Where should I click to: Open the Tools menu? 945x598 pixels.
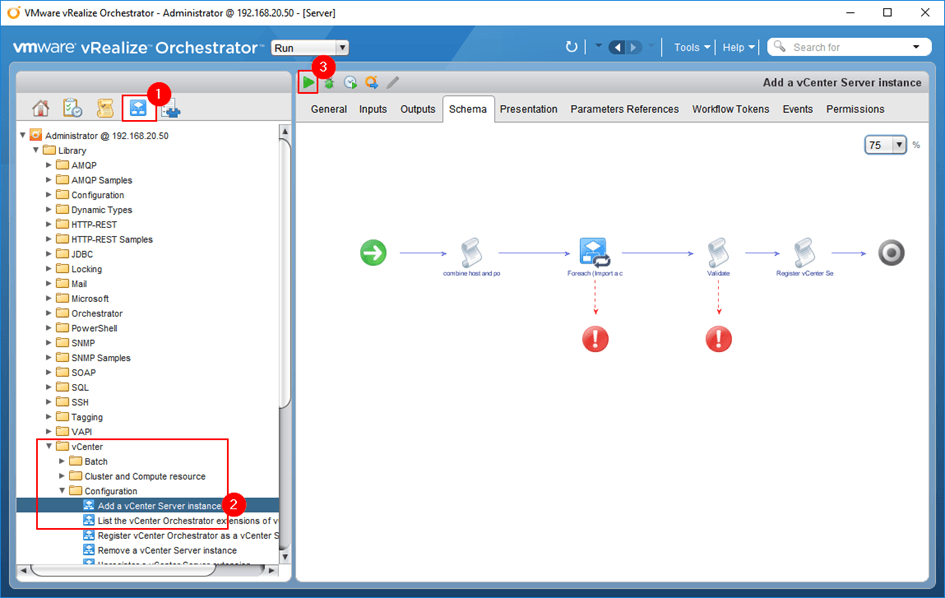pos(691,47)
